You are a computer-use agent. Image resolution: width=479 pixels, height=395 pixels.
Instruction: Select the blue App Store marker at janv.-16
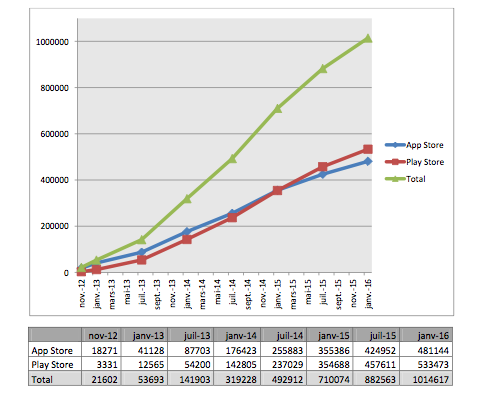(368, 161)
